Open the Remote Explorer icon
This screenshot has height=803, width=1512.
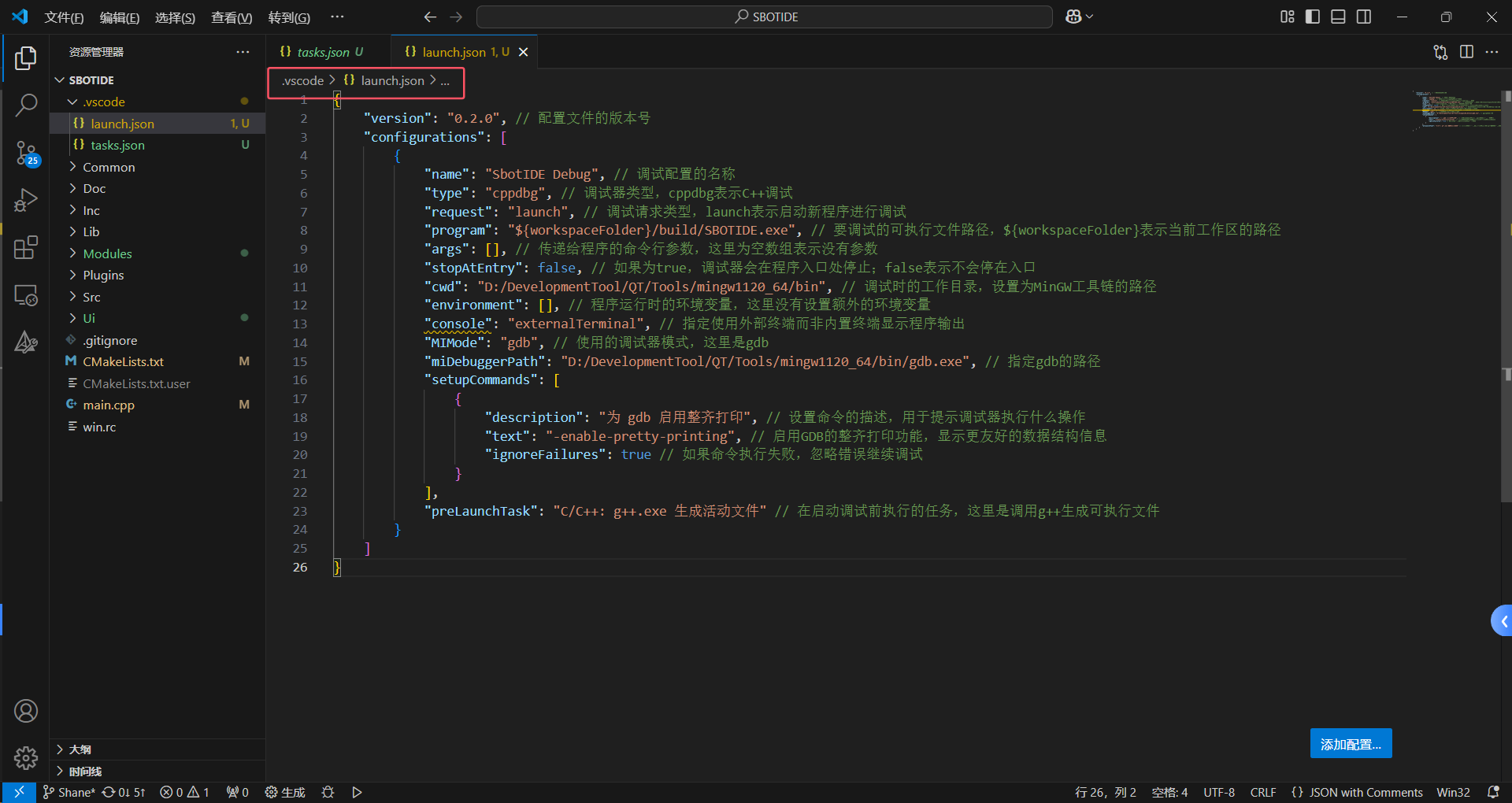26,295
